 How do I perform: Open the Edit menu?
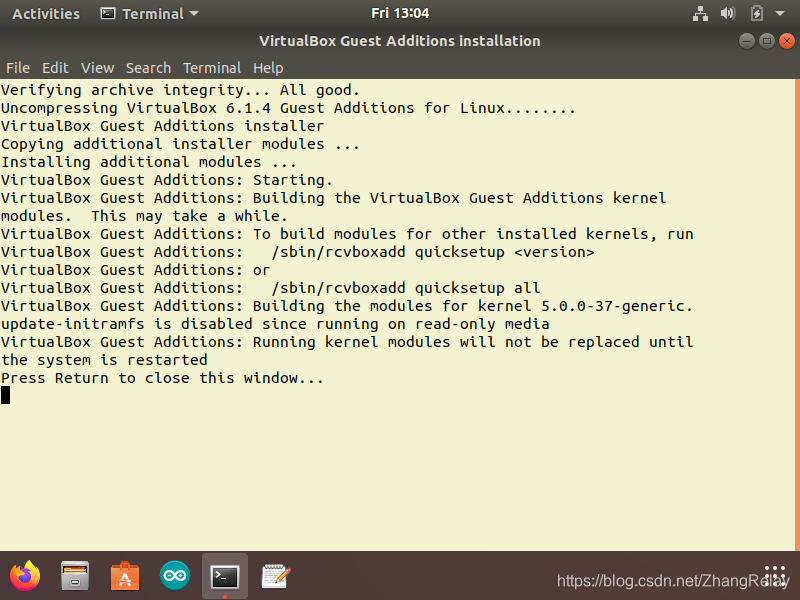55,68
